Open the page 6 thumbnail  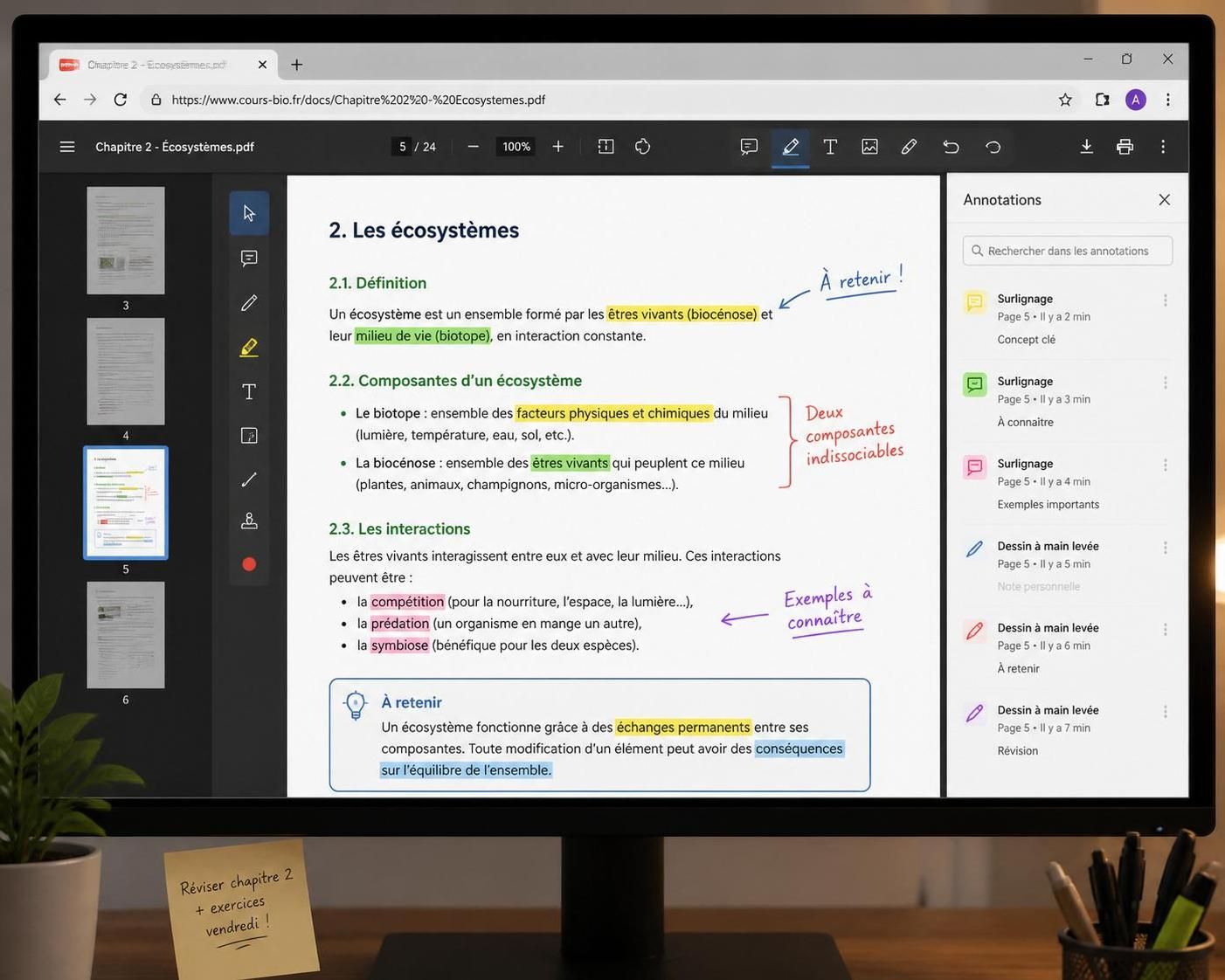(x=126, y=635)
